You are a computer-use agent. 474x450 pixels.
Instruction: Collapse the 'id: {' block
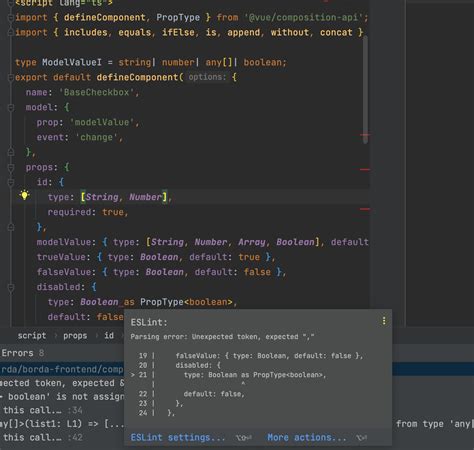tap(10, 182)
